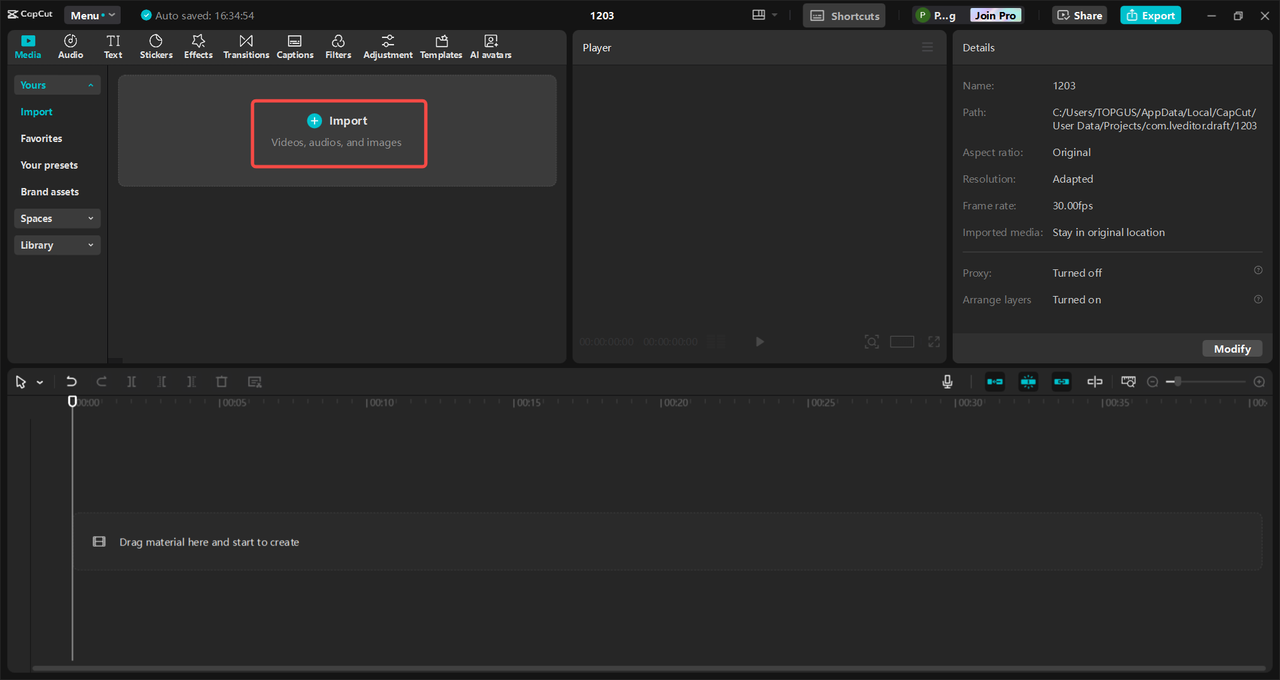Open the Templates panel

pyautogui.click(x=441, y=46)
